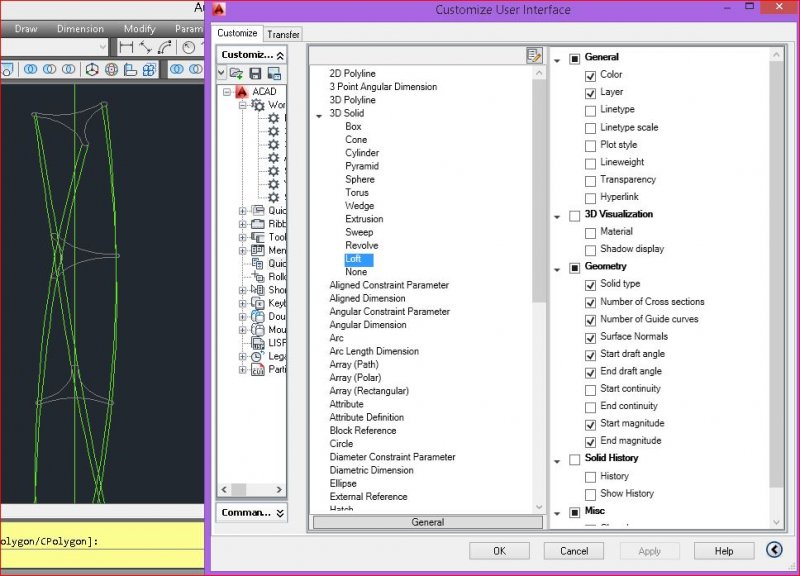Viewport: 800px width, 576px height.
Task: Click the property list vertical scrollbar
Action: coord(776,276)
